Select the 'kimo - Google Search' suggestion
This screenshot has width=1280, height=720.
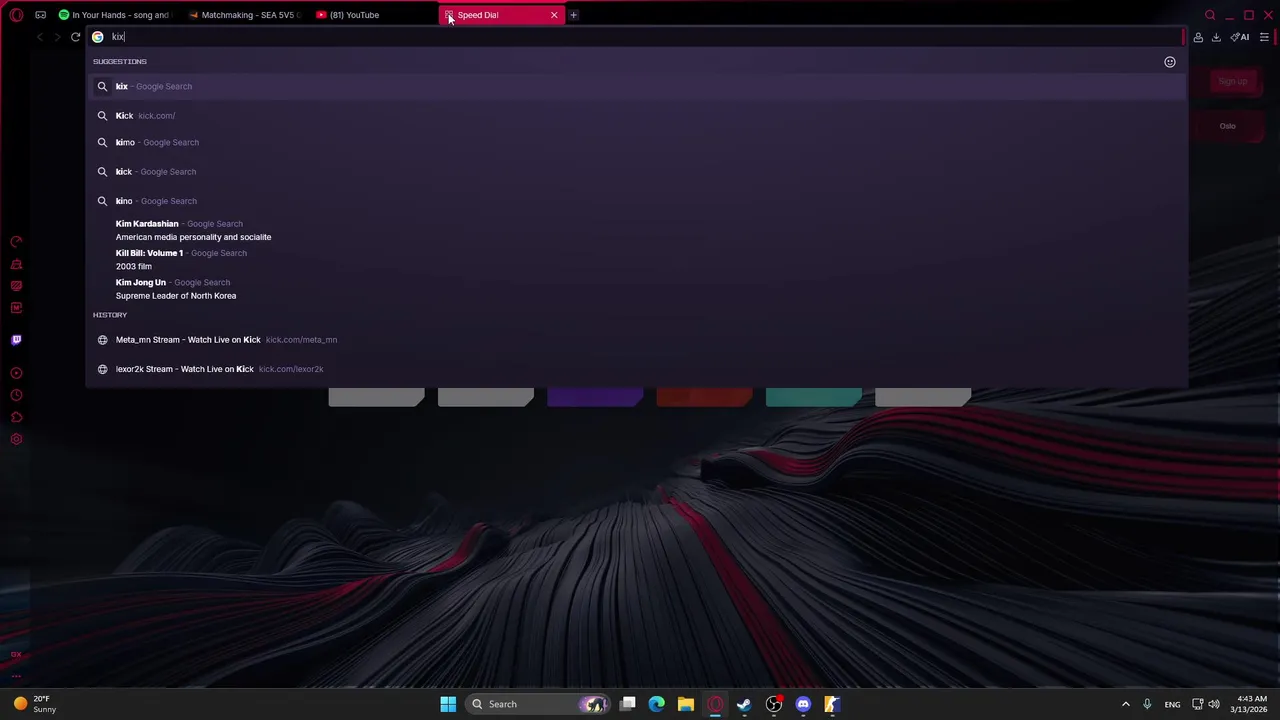(636, 142)
